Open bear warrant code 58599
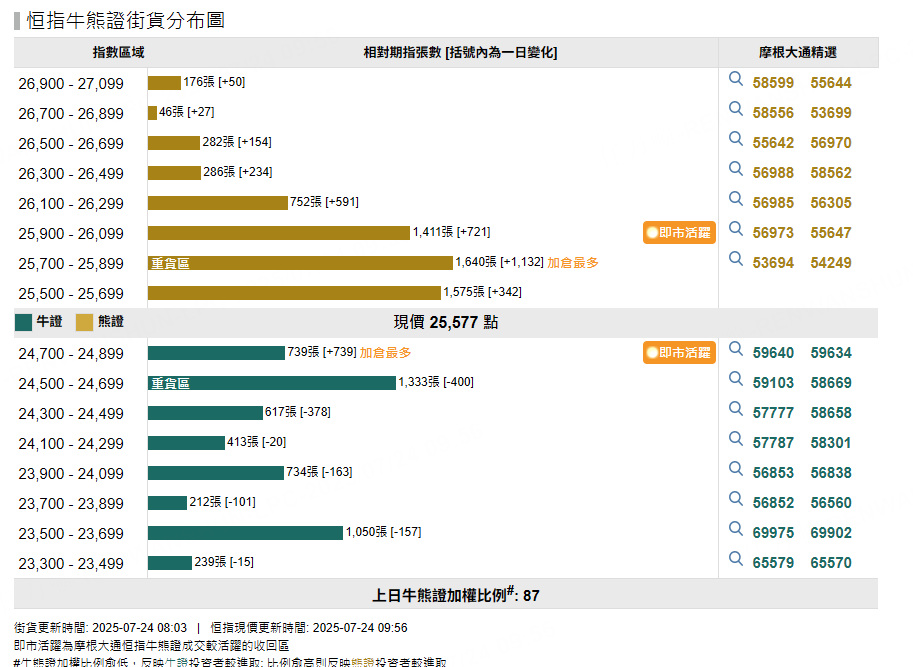 (x=773, y=83)
